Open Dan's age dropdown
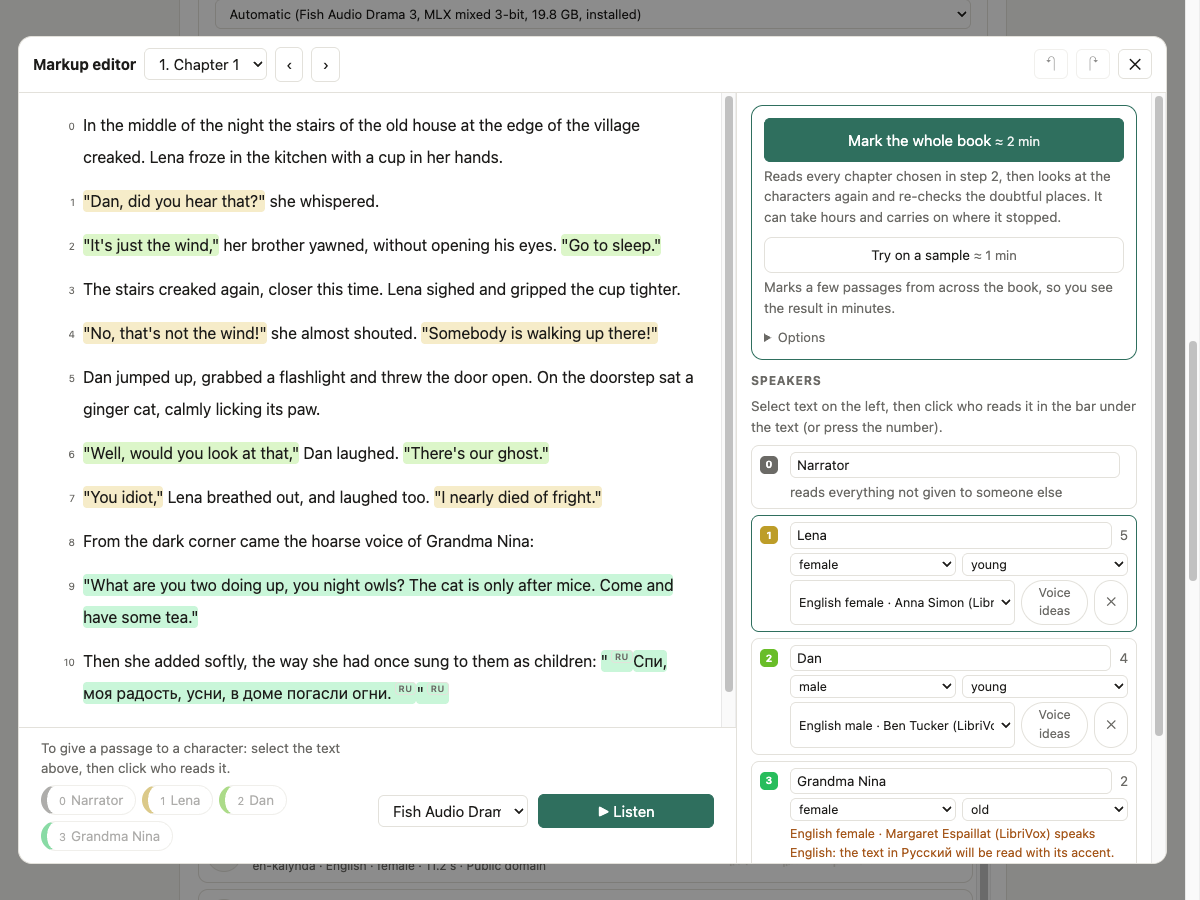The image size is (1200, 900). (x=1045, y=687)
